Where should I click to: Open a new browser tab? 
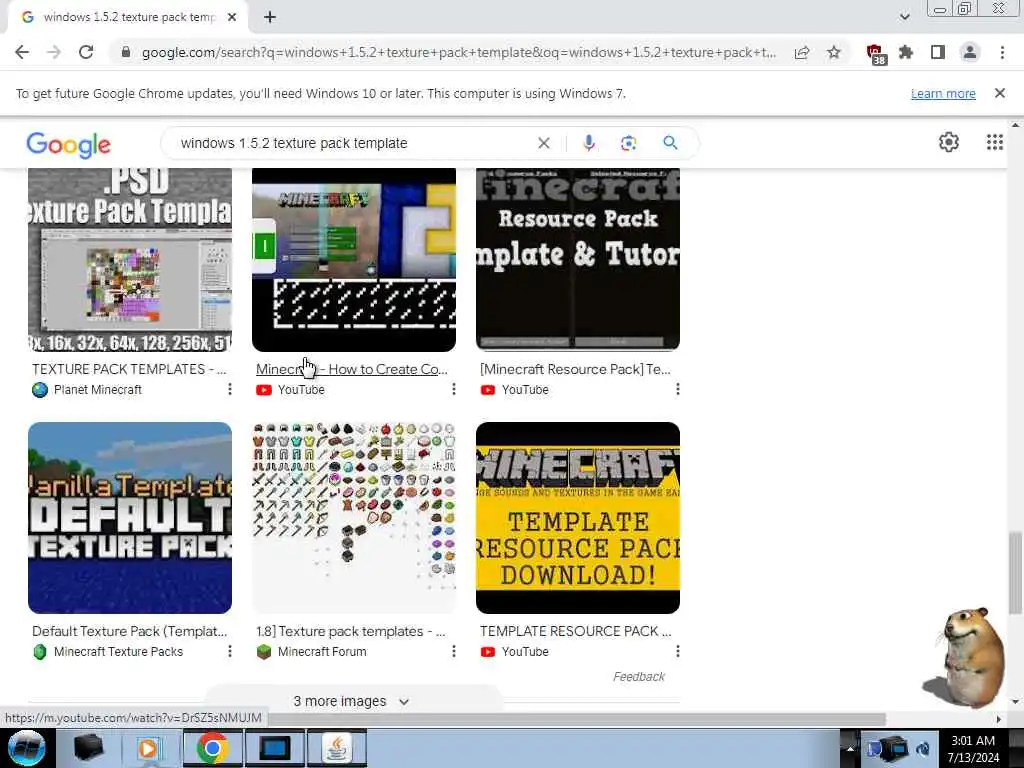(270, 17)
